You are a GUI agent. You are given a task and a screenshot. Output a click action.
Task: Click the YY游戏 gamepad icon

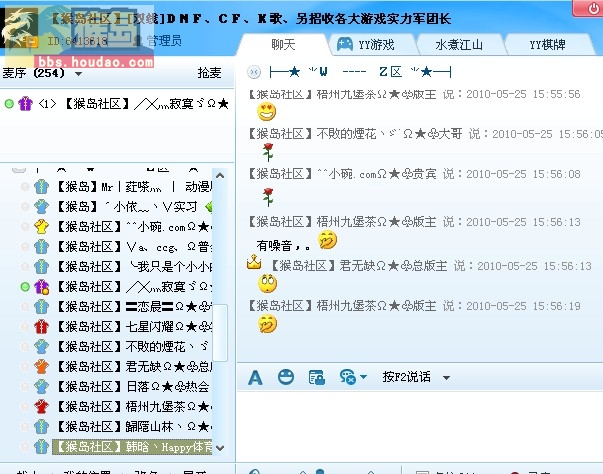tap(345, 44)
